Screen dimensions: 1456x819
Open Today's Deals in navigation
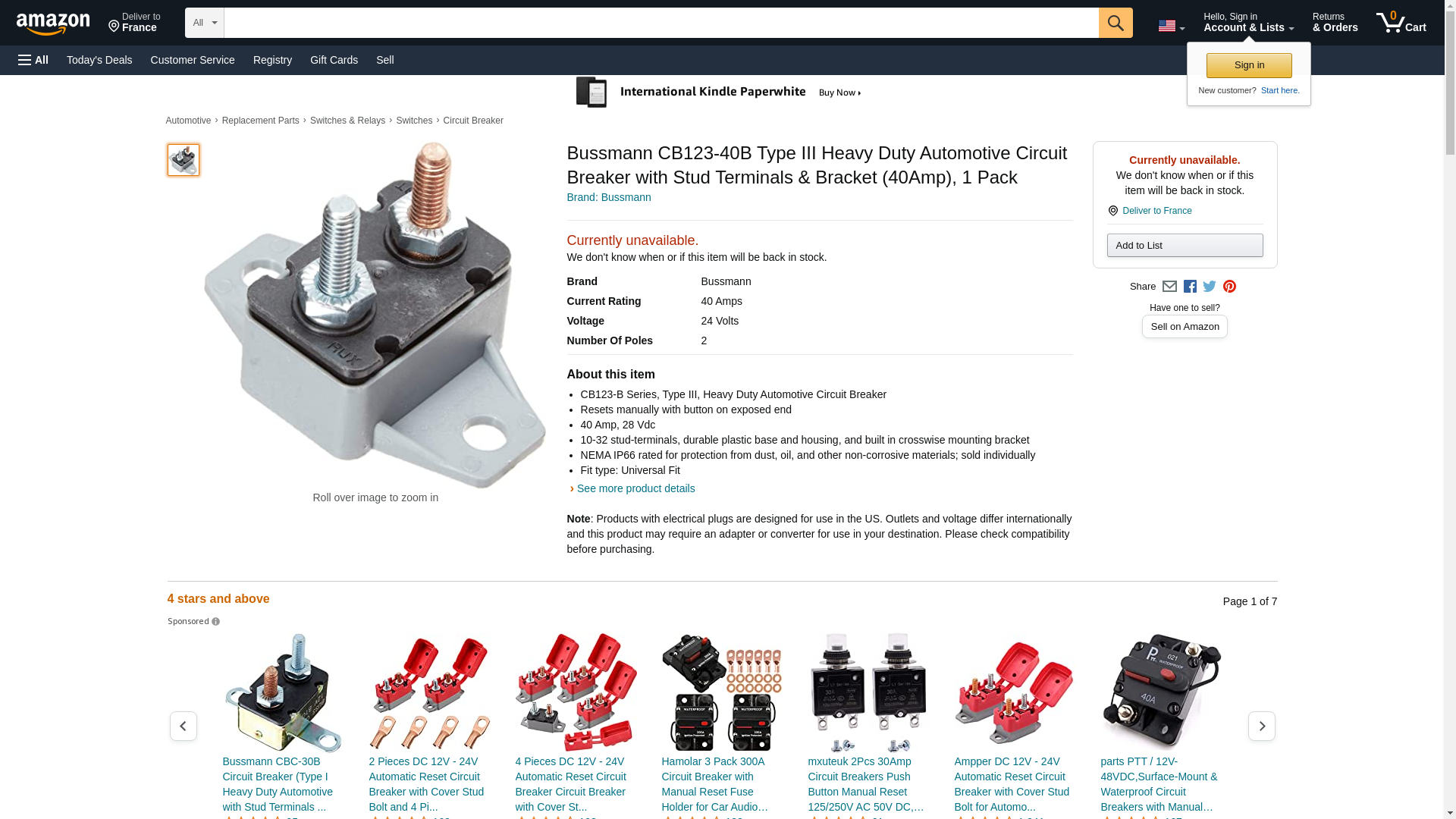99,60
